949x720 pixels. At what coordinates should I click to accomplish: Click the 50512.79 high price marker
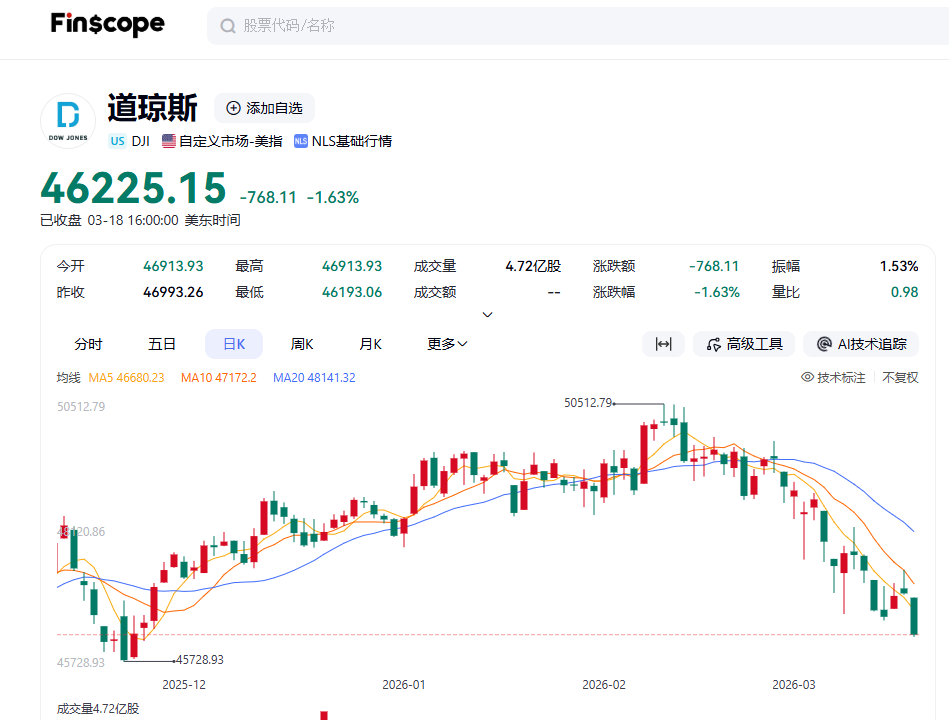tap(588, 403)
